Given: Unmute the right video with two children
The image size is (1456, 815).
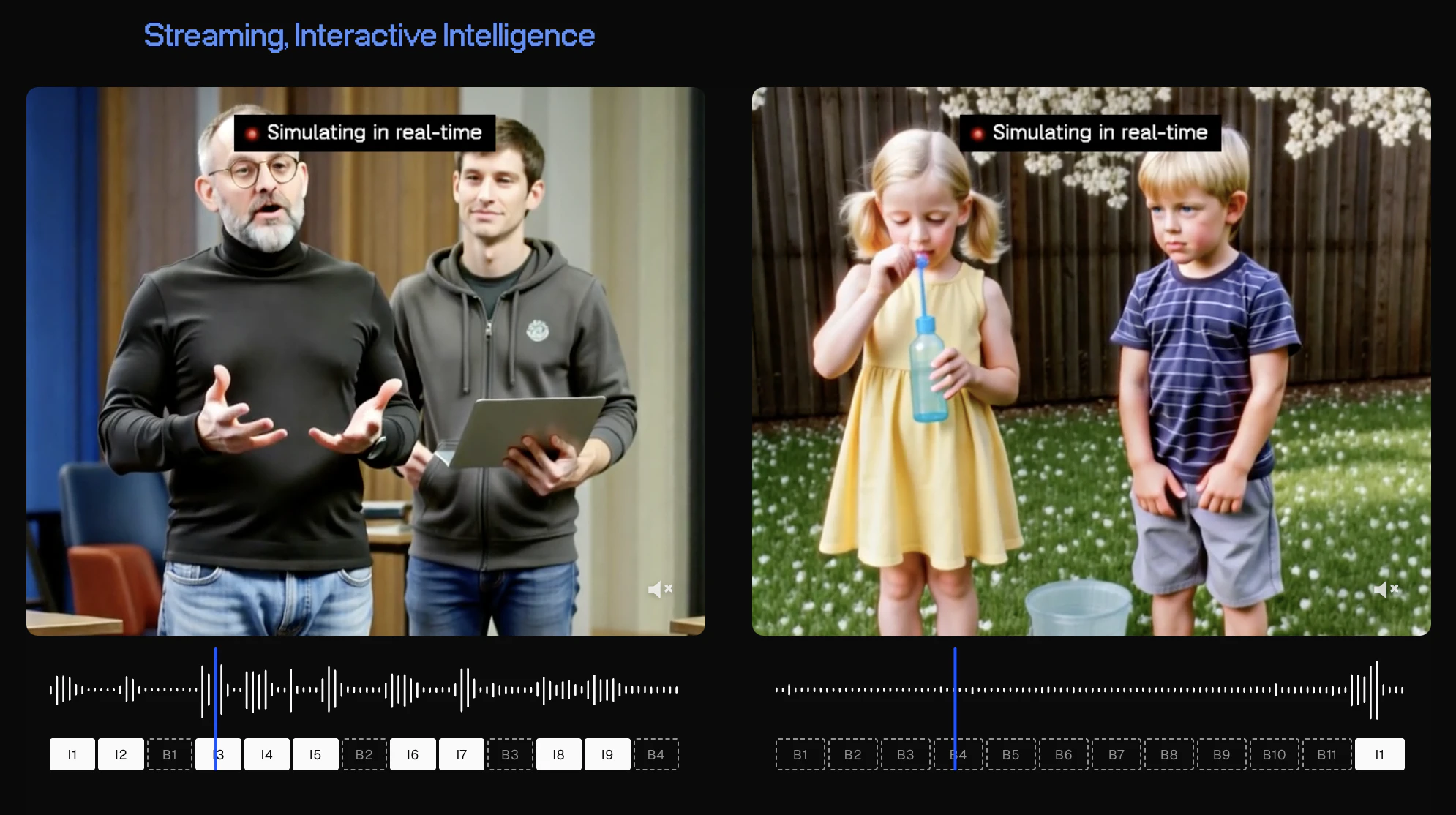Looking at the screenshot, I should [1386, 589].
